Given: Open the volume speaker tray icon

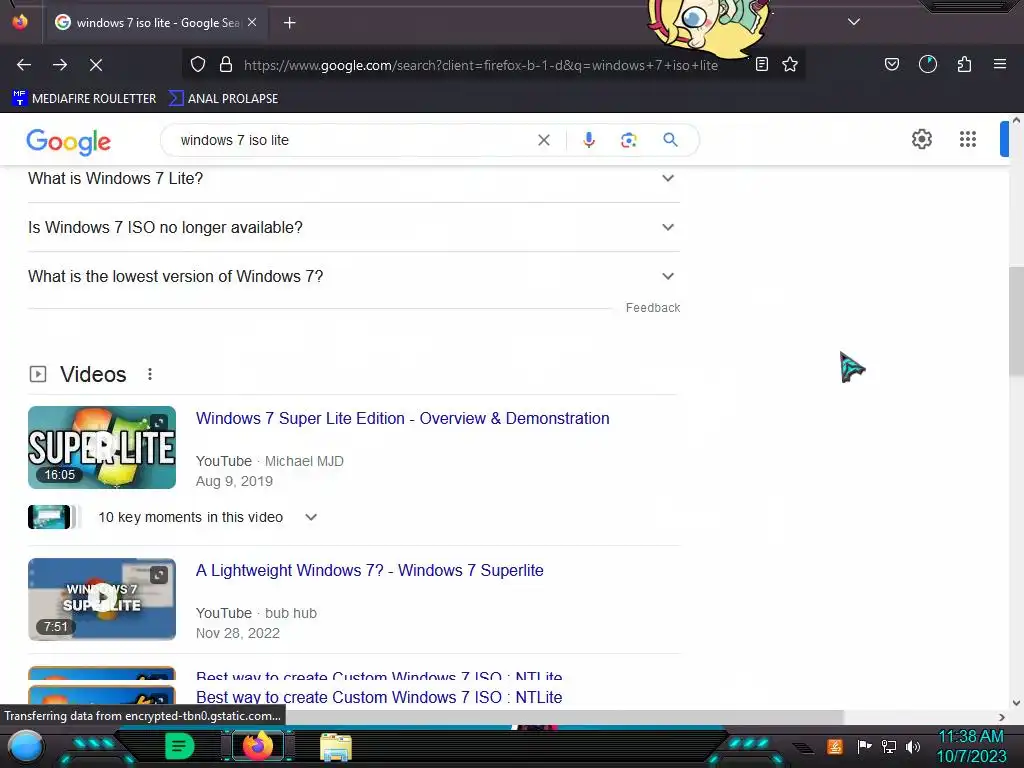Looking at the screenshot, I should (x=913, y=746).
